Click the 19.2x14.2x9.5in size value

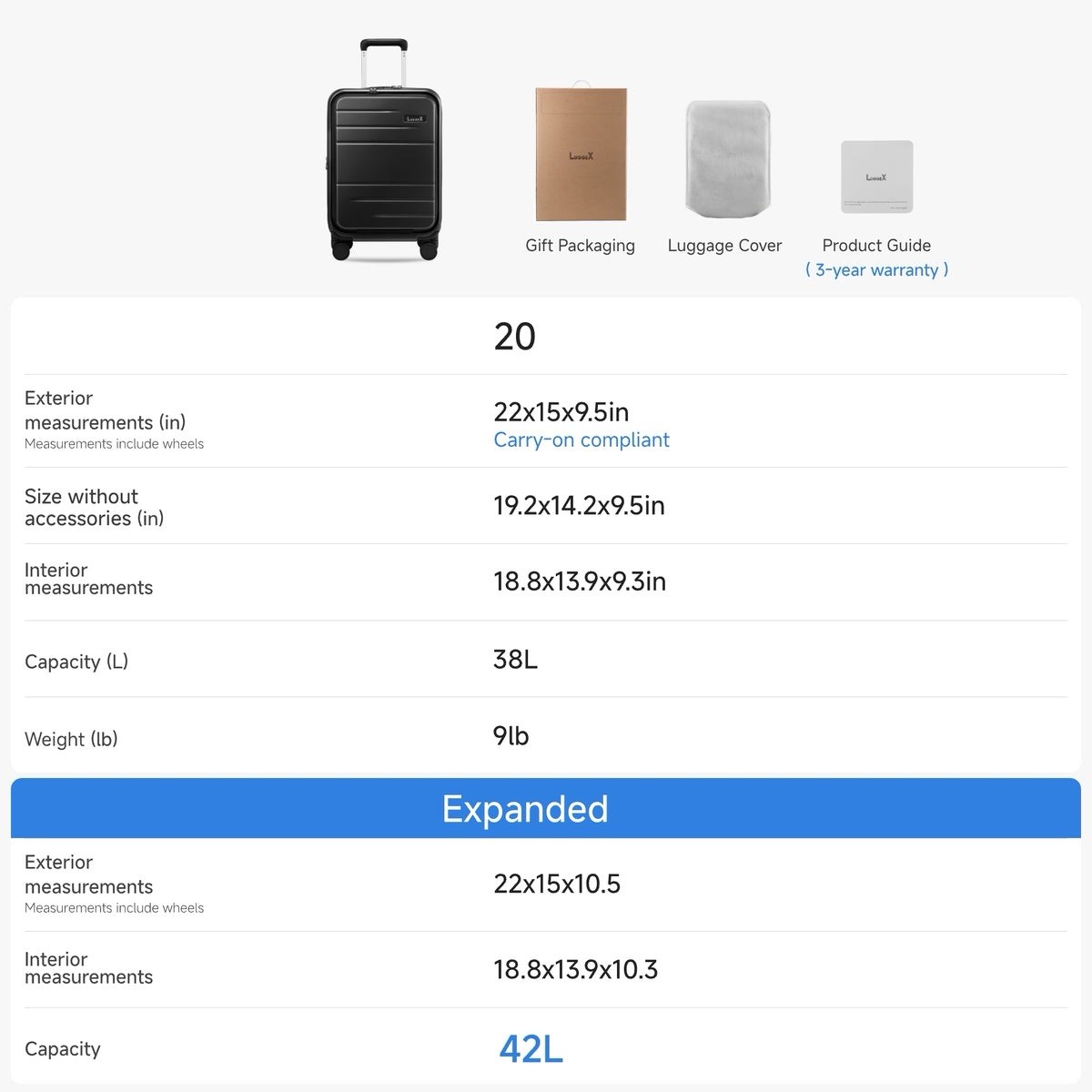579,506
